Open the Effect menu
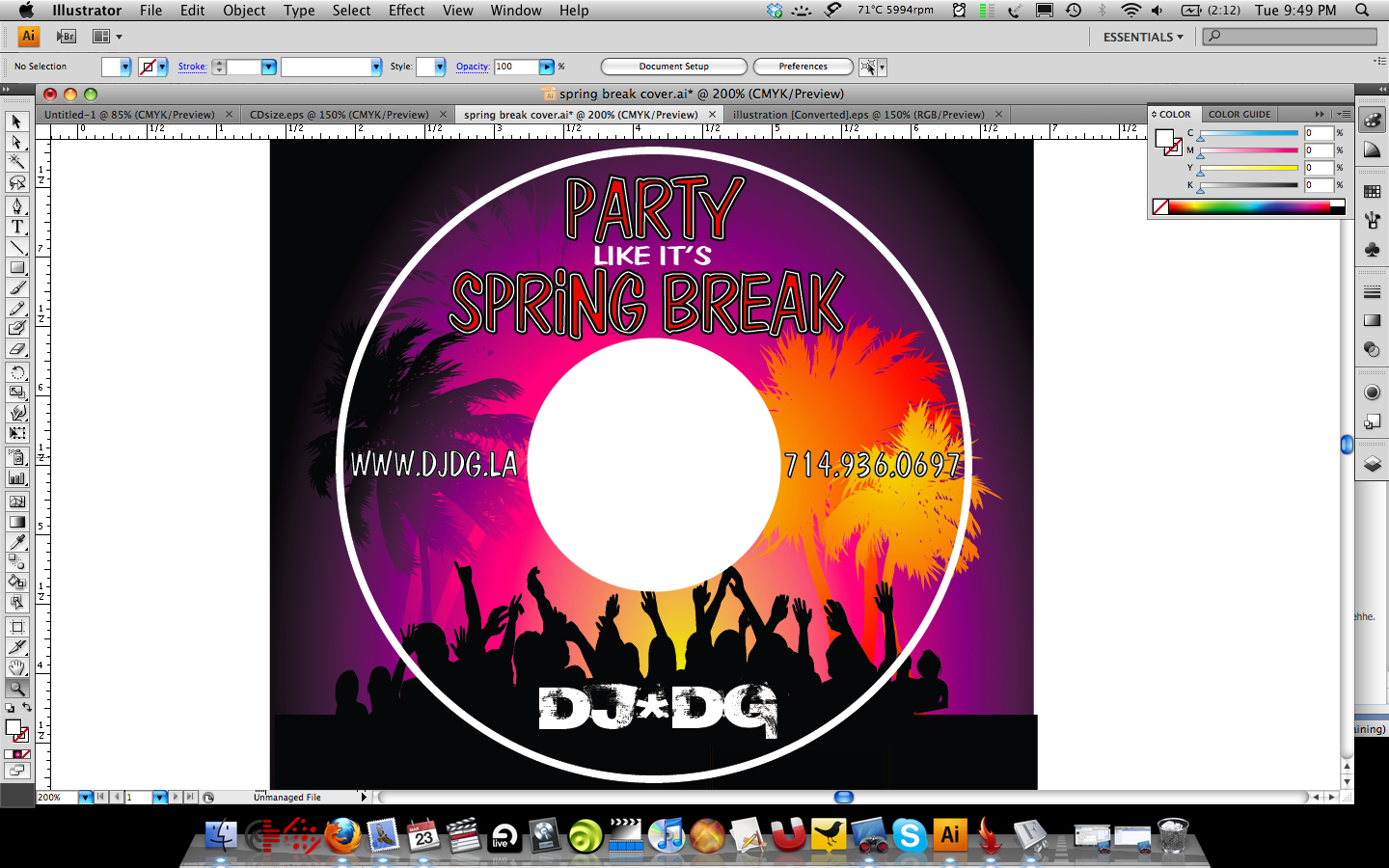This screenshot has width=1389, height=868. point(406,11)
